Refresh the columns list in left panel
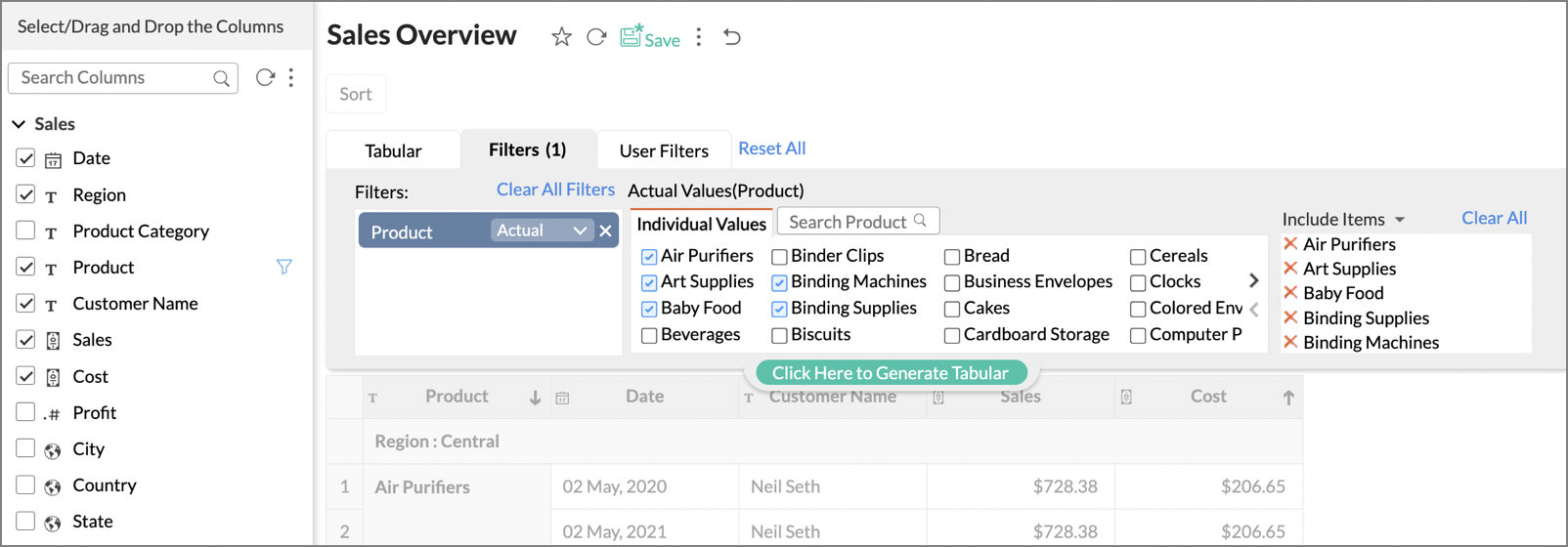The image size is (1568, 547). [265, 78]
